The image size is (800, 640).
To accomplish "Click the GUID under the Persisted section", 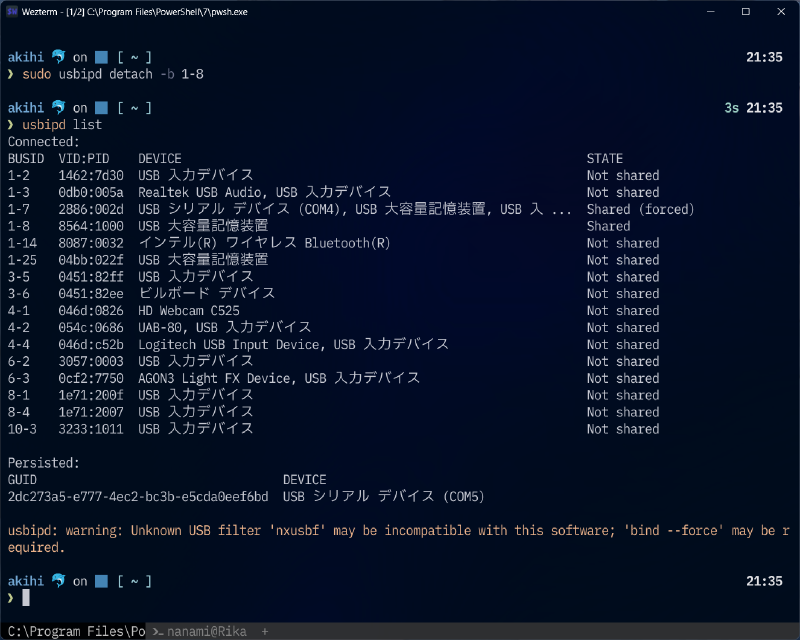I will [x=139, y=496].
